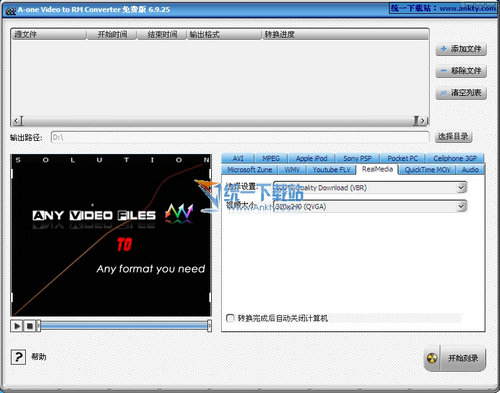
Task: Click the Start Time (开始时间) column header
Action: pyautogui.click(x=112, y=35)
